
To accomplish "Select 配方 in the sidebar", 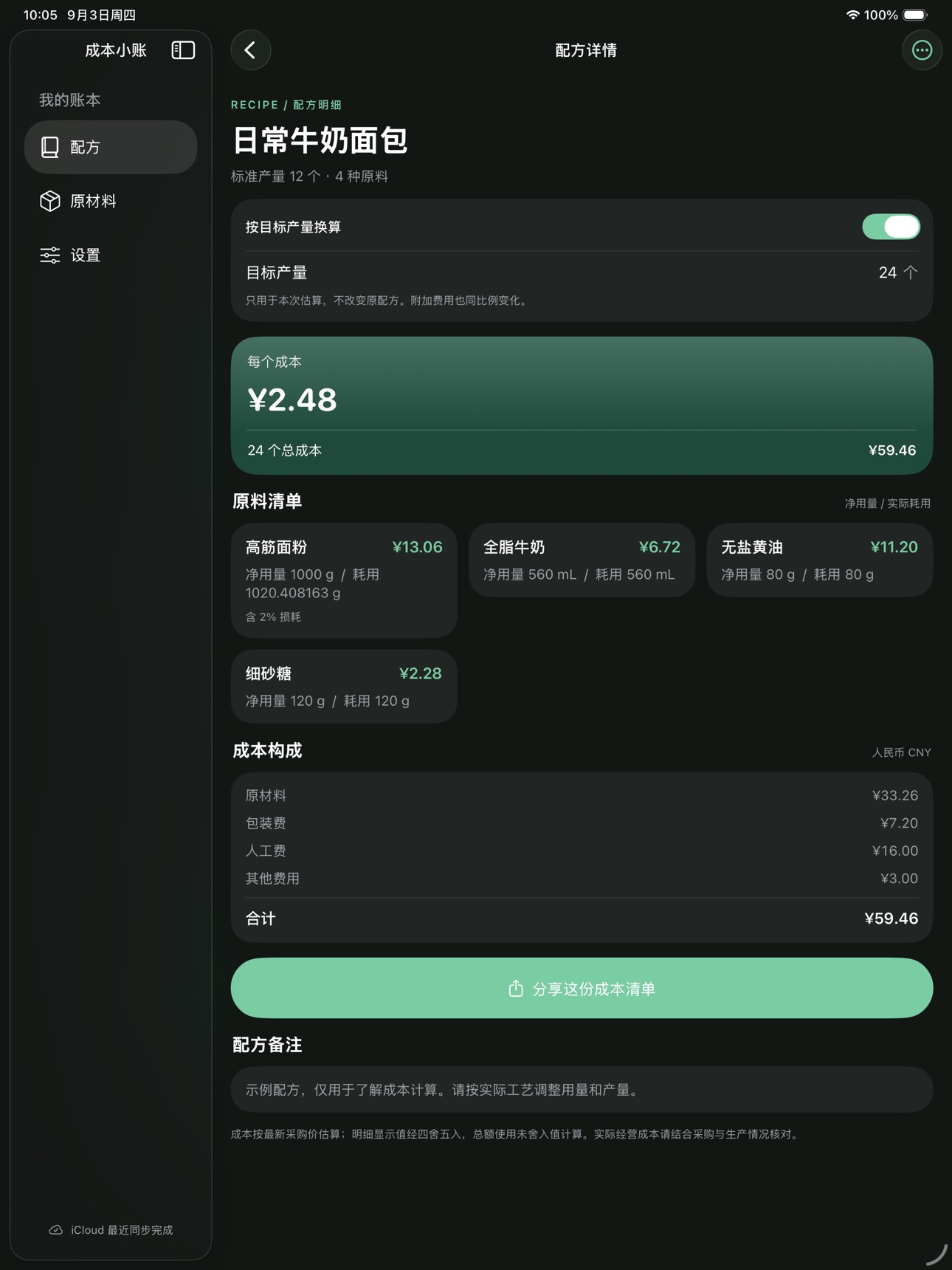I will pyautogui.click(x=111, y=147).
